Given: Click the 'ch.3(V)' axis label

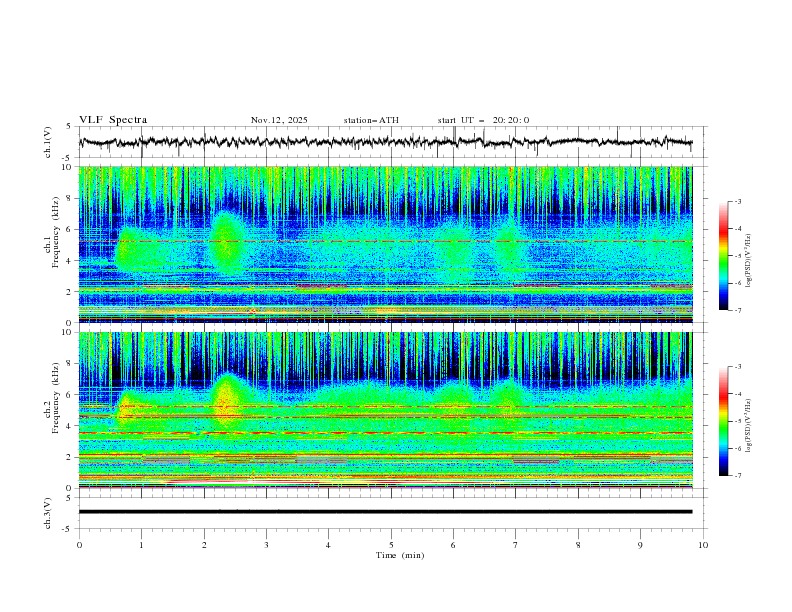Looking at the screenshot, I should pos(48,514).
